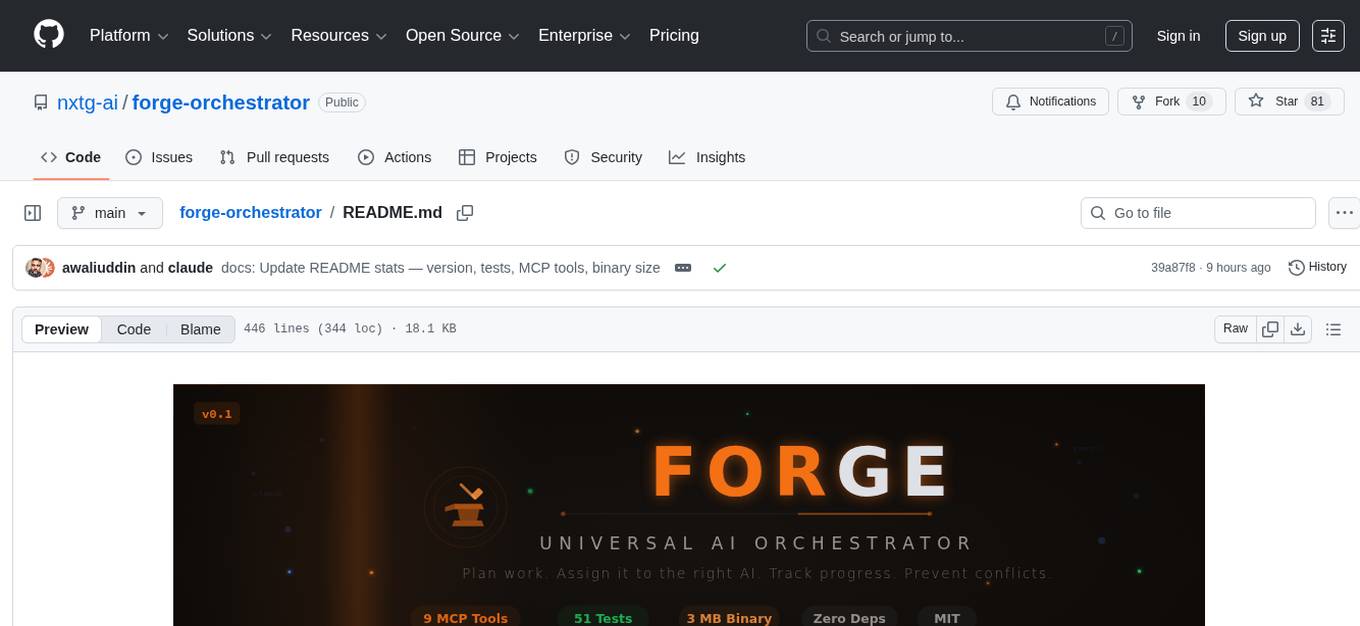
Task: Switch to the Code view of README
Action: [133, 329]
